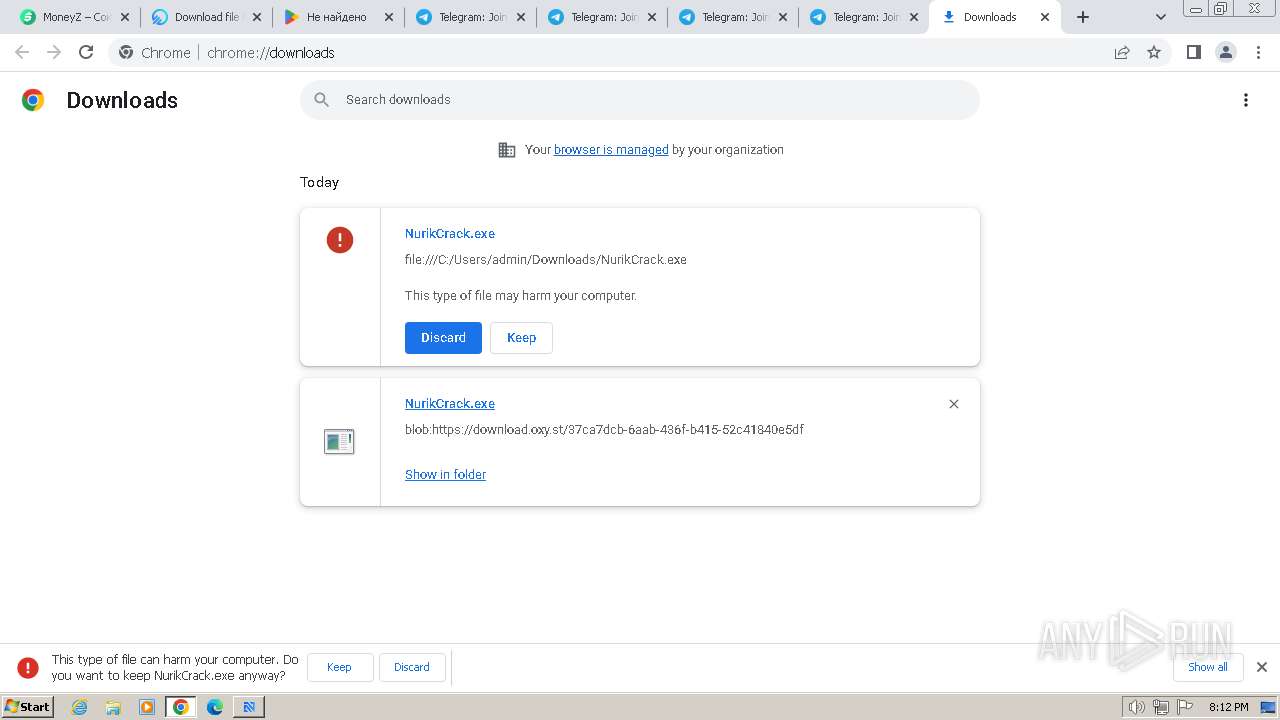Launch Internet Explorer from taskbar
1280x720 pixels.
coord(80,707)
